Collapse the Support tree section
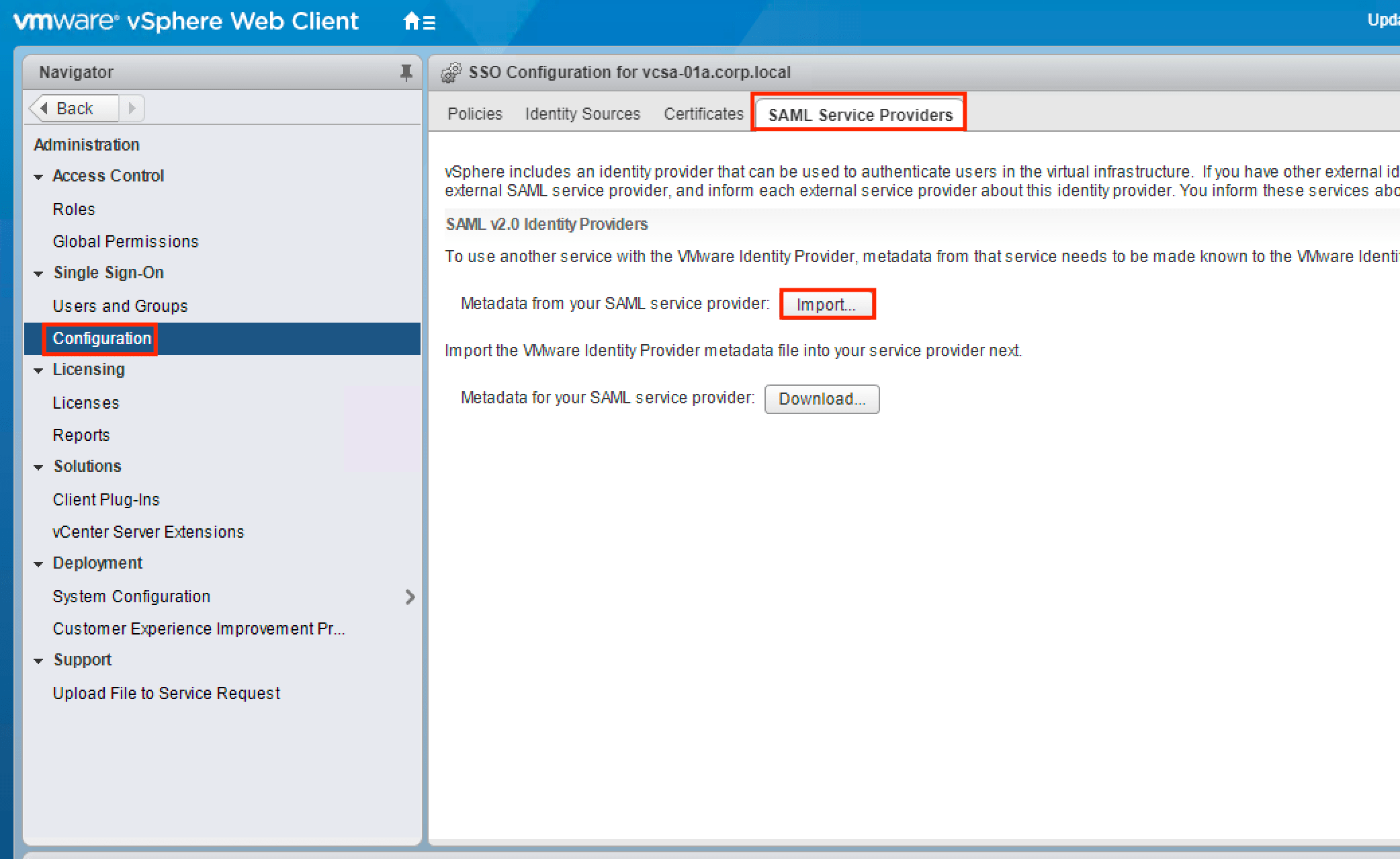The image size is (1400, 859). pyautogui.click(x=38, y=661)
